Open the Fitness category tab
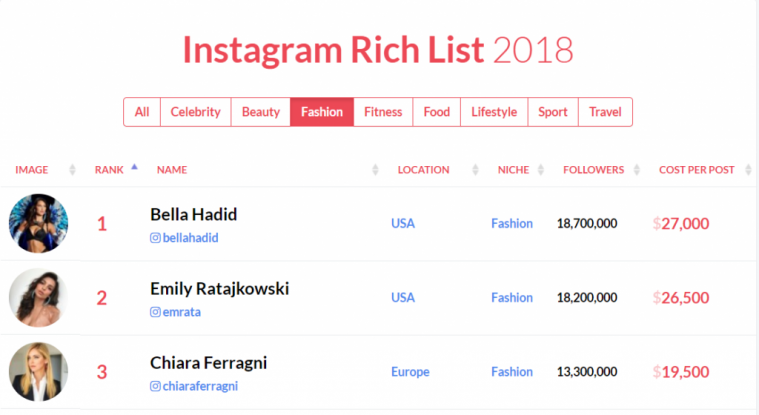This screenshot has height=415, width=759. (383, 112)
